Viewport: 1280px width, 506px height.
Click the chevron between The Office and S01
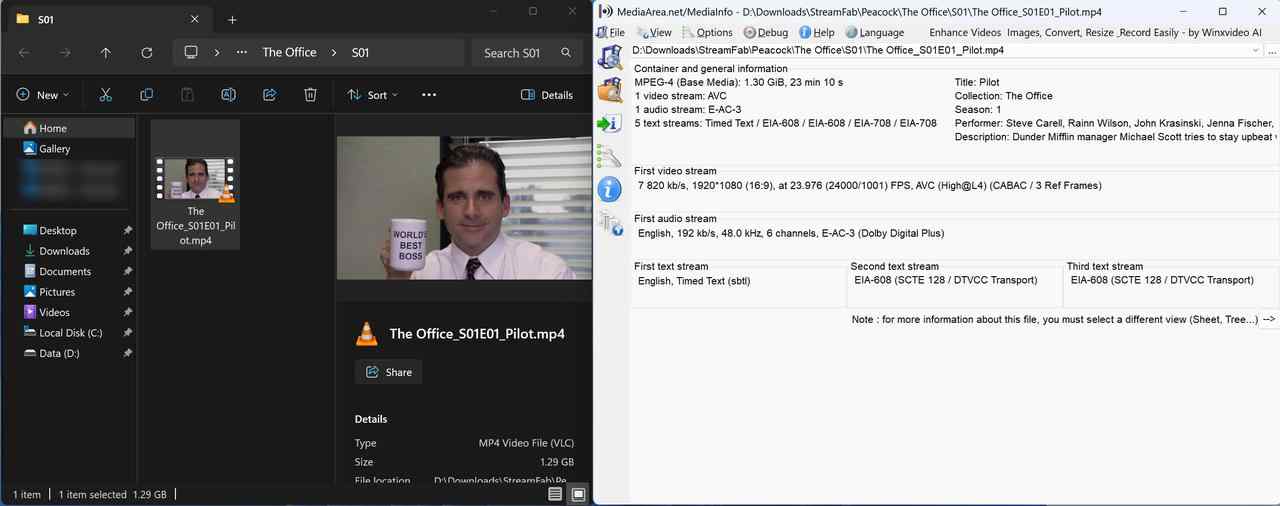(335, 52)
